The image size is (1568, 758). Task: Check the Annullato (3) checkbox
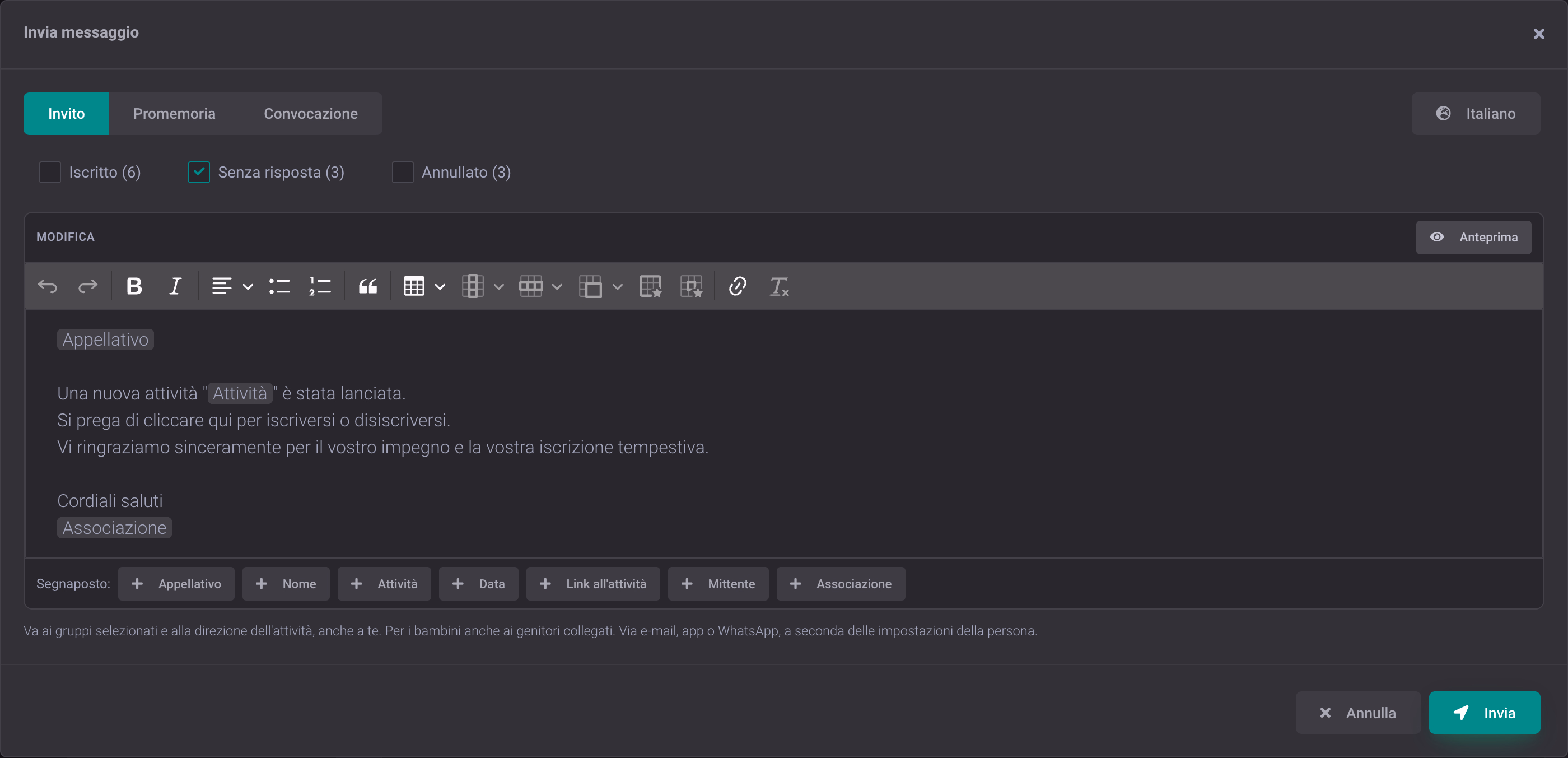[402, 173]
